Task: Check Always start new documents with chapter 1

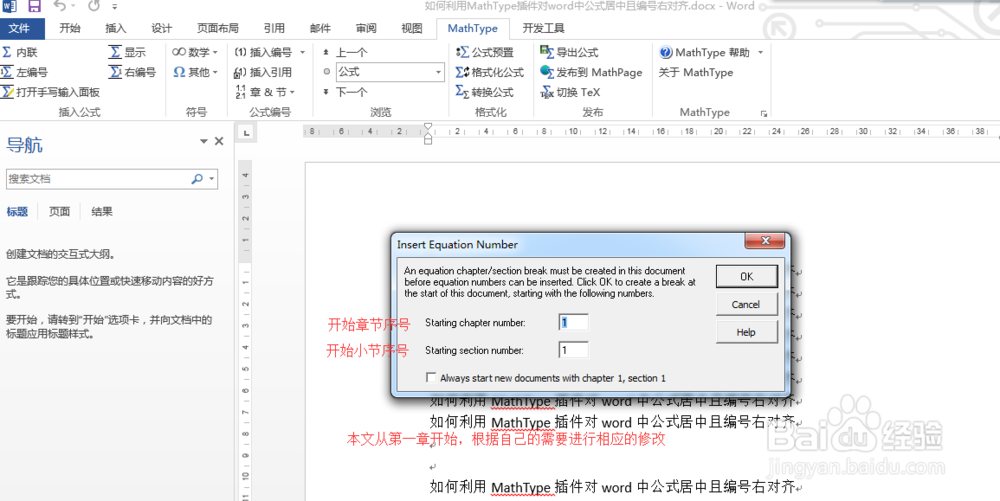Action: [431, 378]
